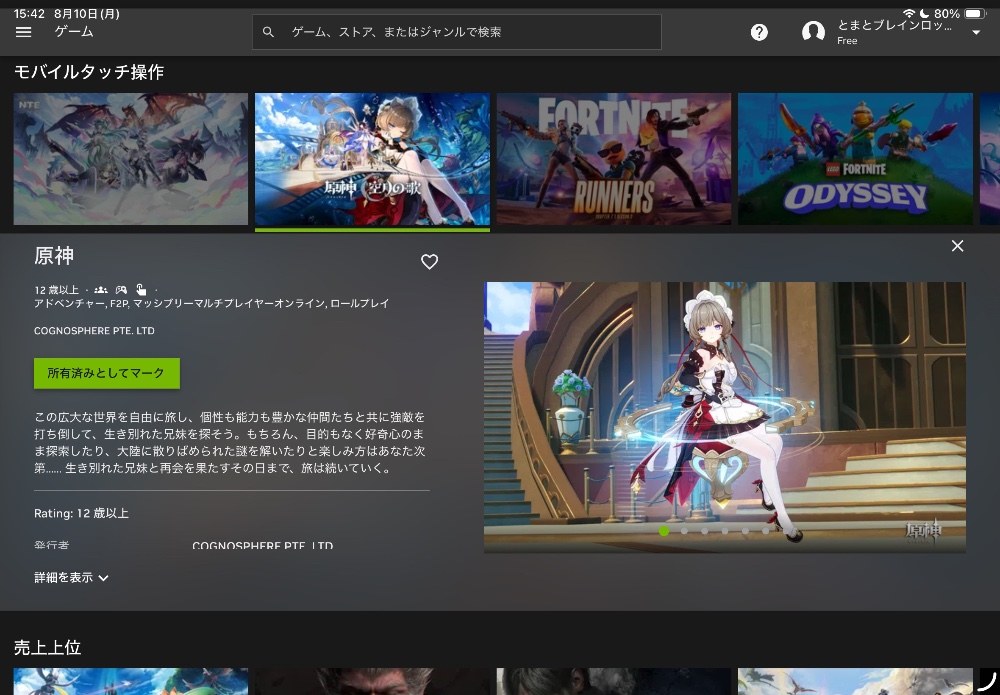Focus the game search input field
This screenshot has height=695, width=1000.
457,32
